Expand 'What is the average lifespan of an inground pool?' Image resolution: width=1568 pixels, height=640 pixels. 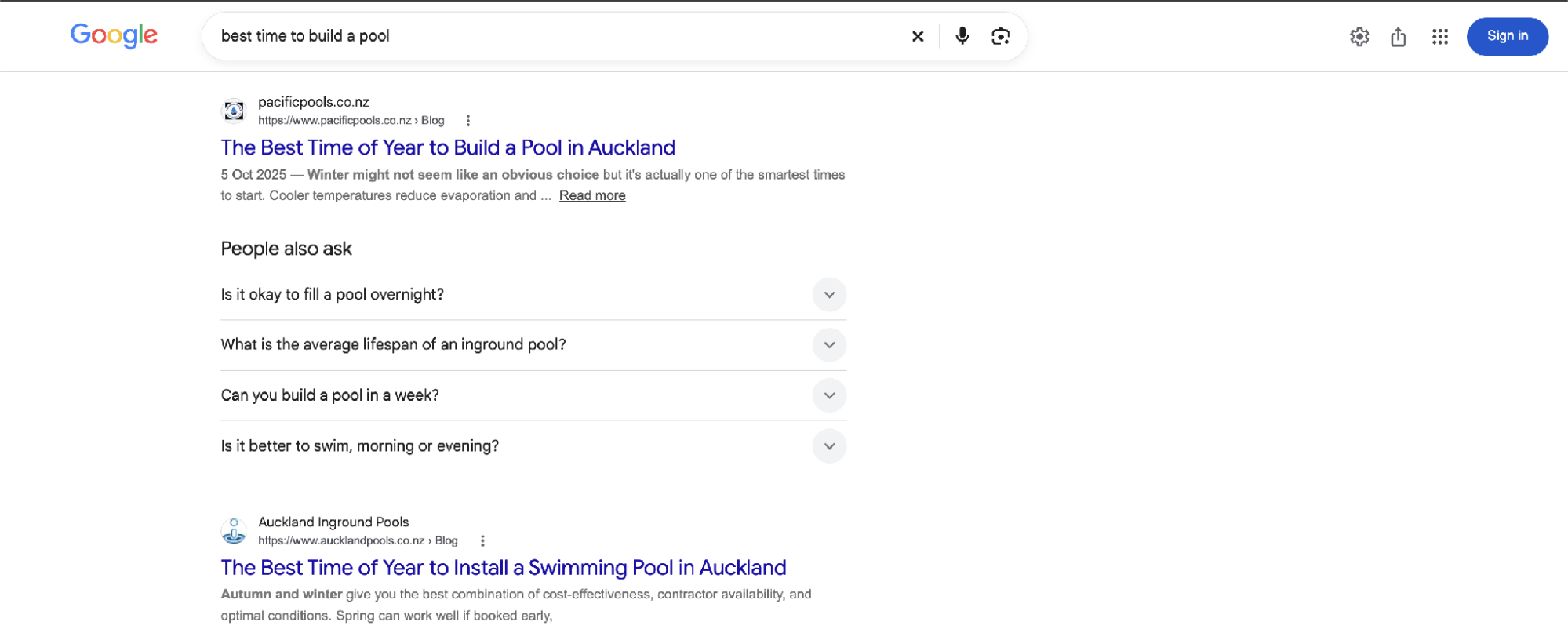[x=533, y=345]
